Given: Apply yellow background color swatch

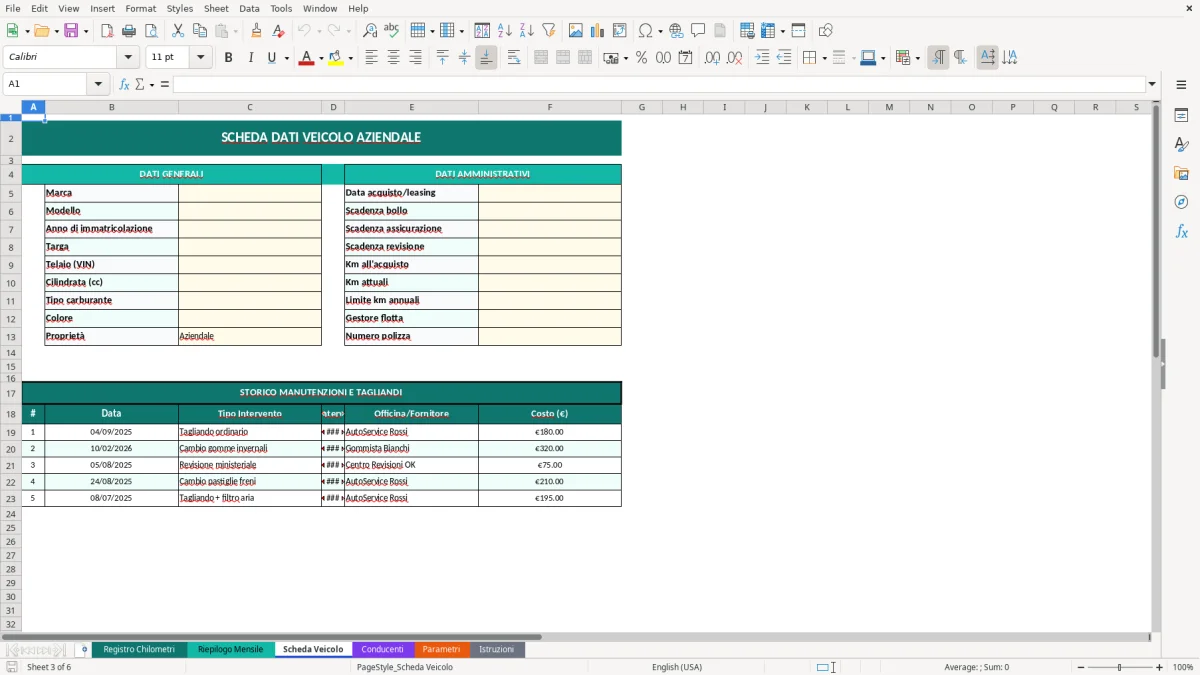Looking at the screenshot, I should (335, 58).
